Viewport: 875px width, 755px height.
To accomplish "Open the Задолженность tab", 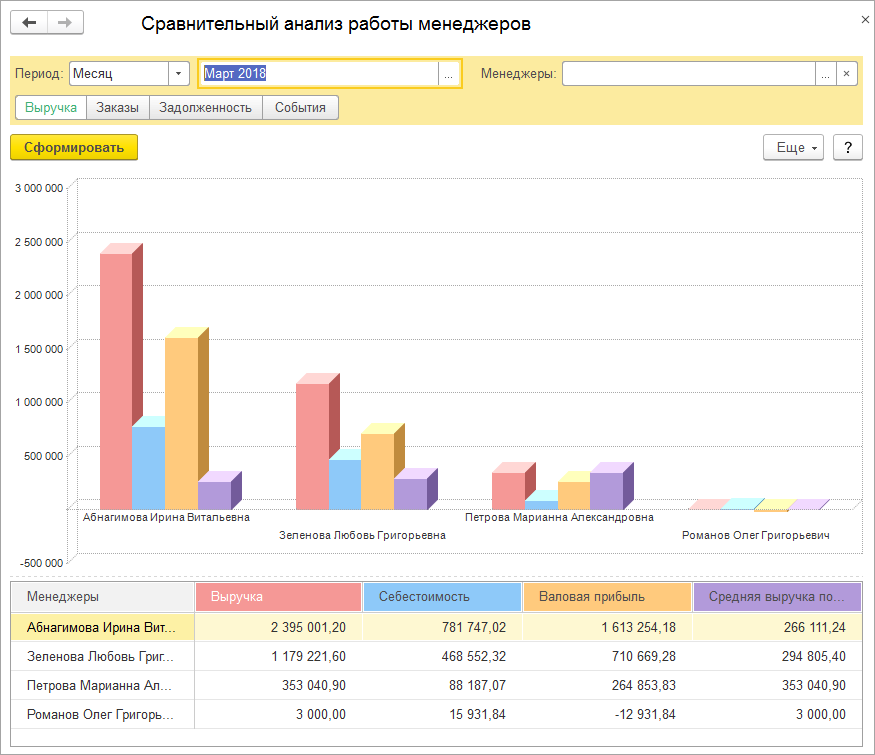I will point(205,107).
